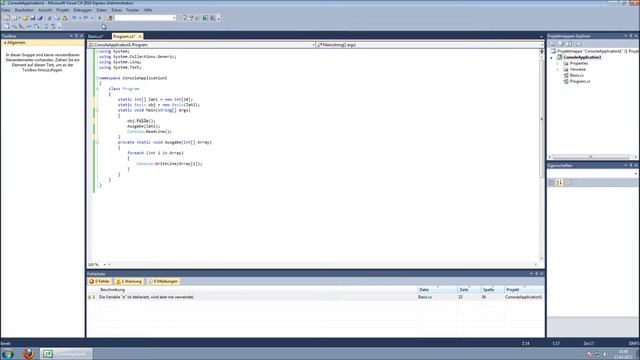Open the Projekt menu
Screen dimensions: 640x360
62,10
